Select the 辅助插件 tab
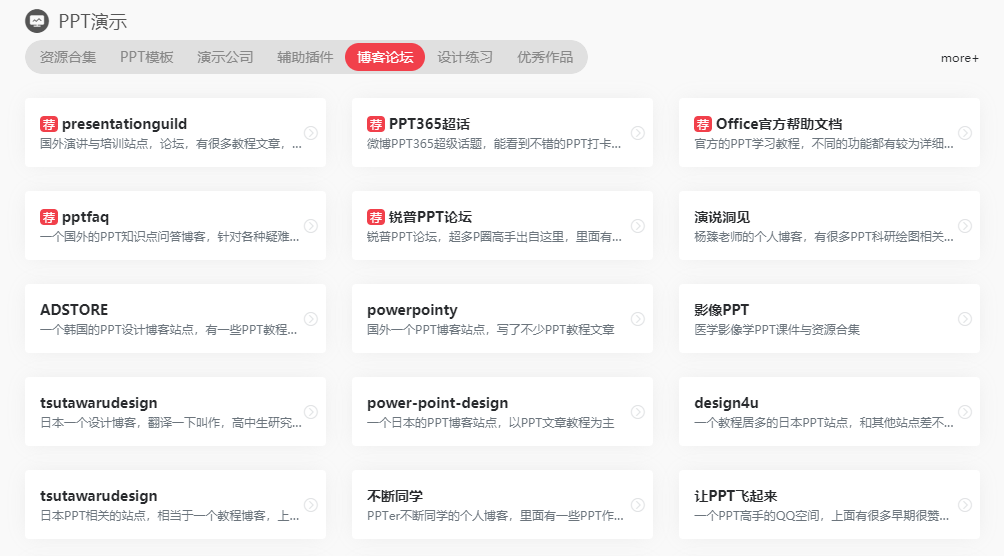Screen dimensions: 1004x556 tap(305, 57)
